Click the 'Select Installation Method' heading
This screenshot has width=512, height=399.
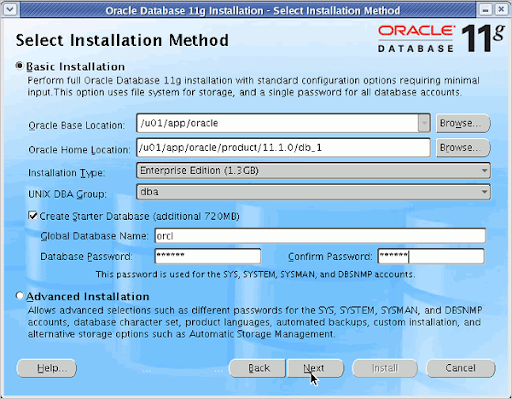(x=122, y=40)
